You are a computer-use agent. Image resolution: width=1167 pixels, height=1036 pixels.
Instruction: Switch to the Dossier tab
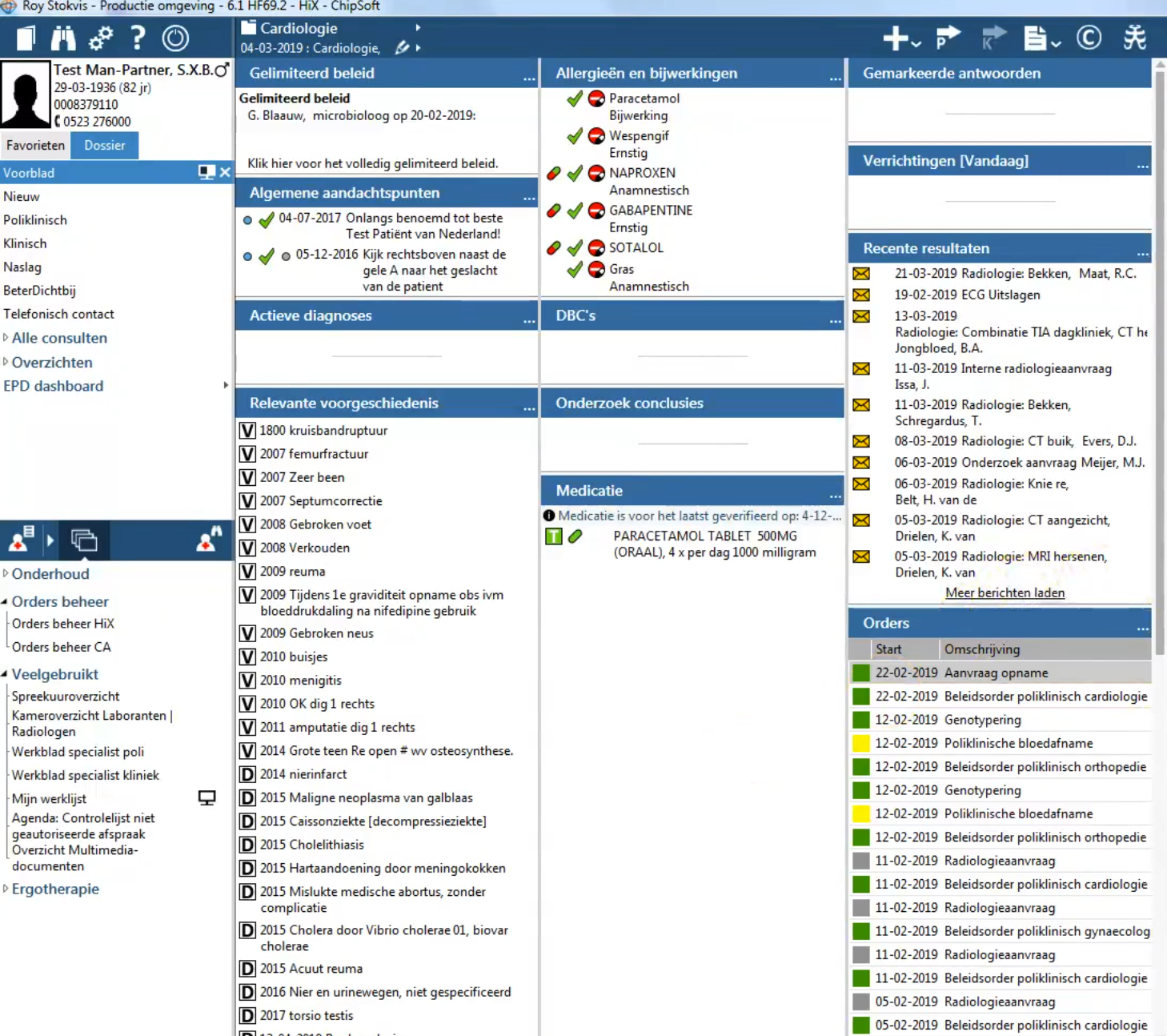point(105,145)
